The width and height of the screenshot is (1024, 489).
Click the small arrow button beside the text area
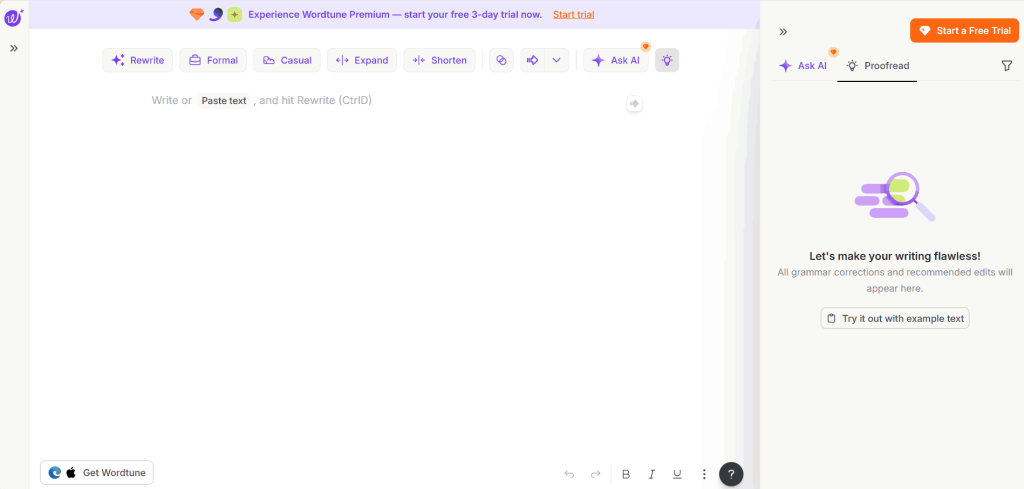(x=634, y=103)
